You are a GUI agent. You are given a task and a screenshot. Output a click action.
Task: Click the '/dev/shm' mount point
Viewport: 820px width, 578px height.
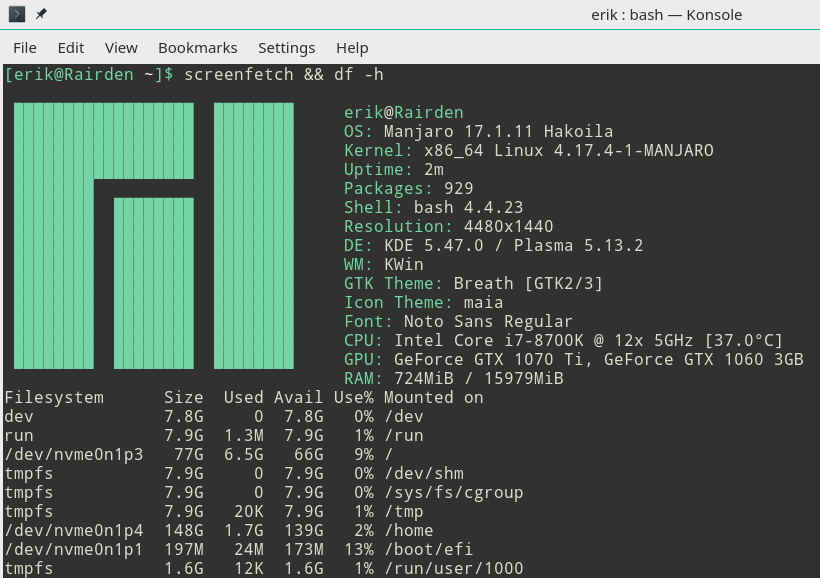pyautogui.click(x=424, y=473)
